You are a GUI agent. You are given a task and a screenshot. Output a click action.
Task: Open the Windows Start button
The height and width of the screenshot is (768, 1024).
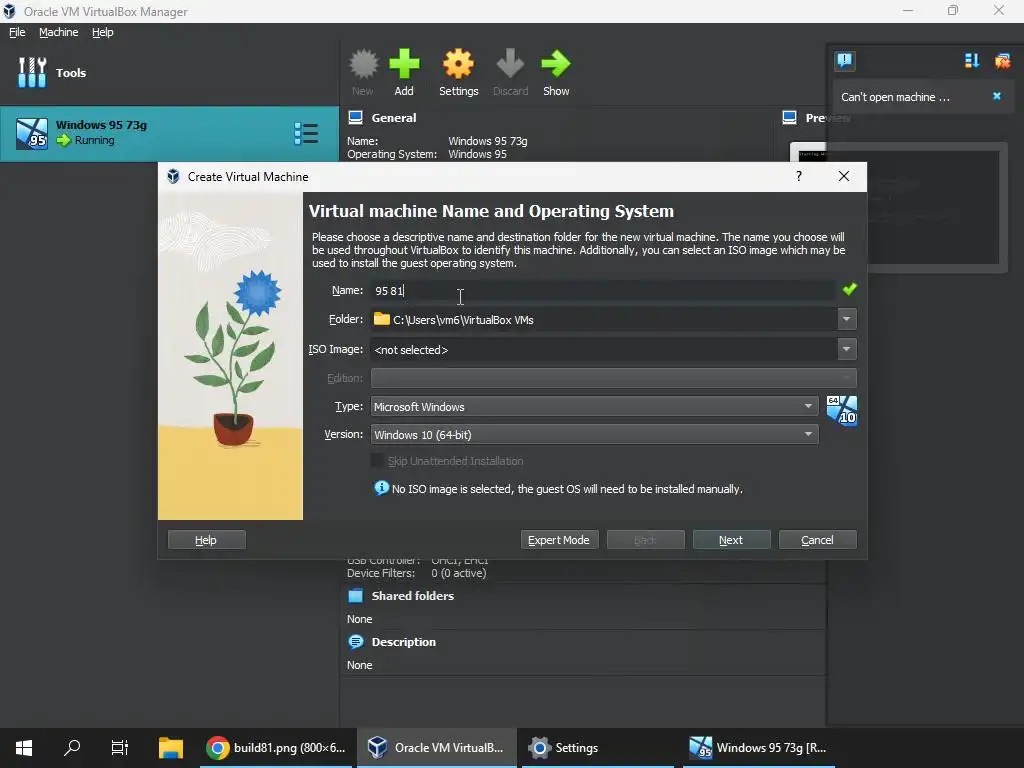click(x=24, y=748)
